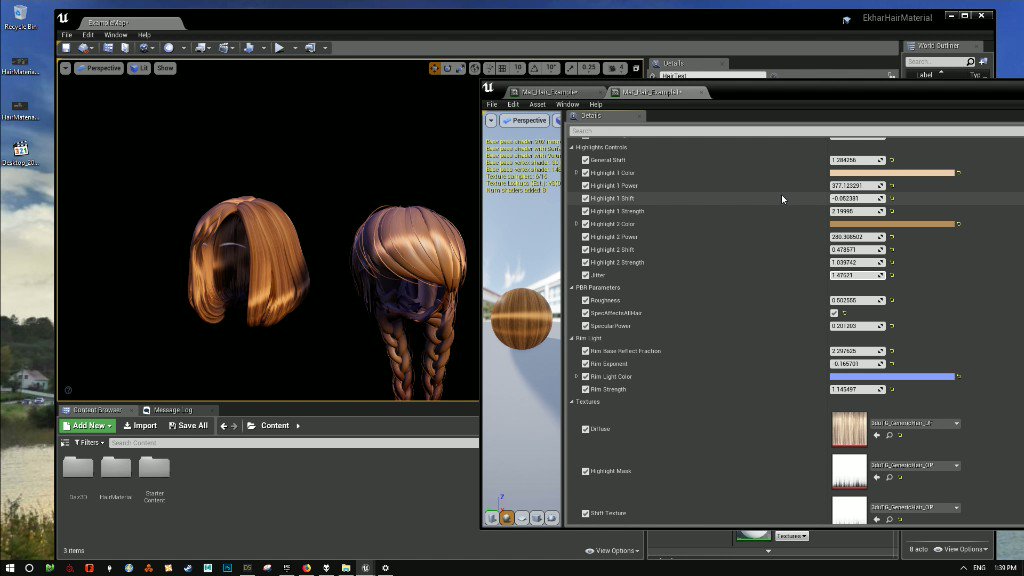Click the Add New button
1024x576 pixels.
pyautogui.click(x=87, y=426)
